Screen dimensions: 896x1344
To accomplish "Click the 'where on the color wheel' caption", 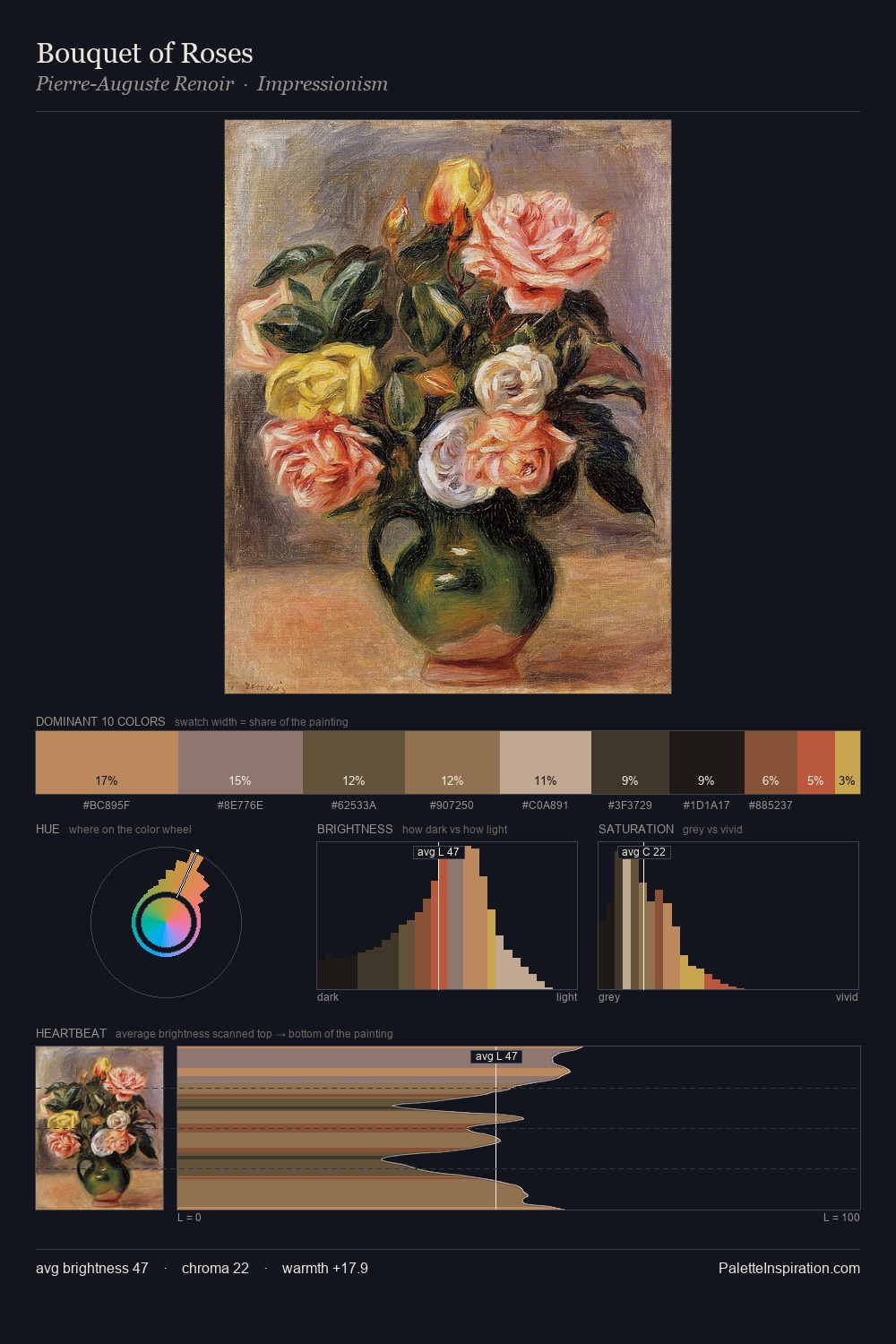I will click(x=130, y=830).
